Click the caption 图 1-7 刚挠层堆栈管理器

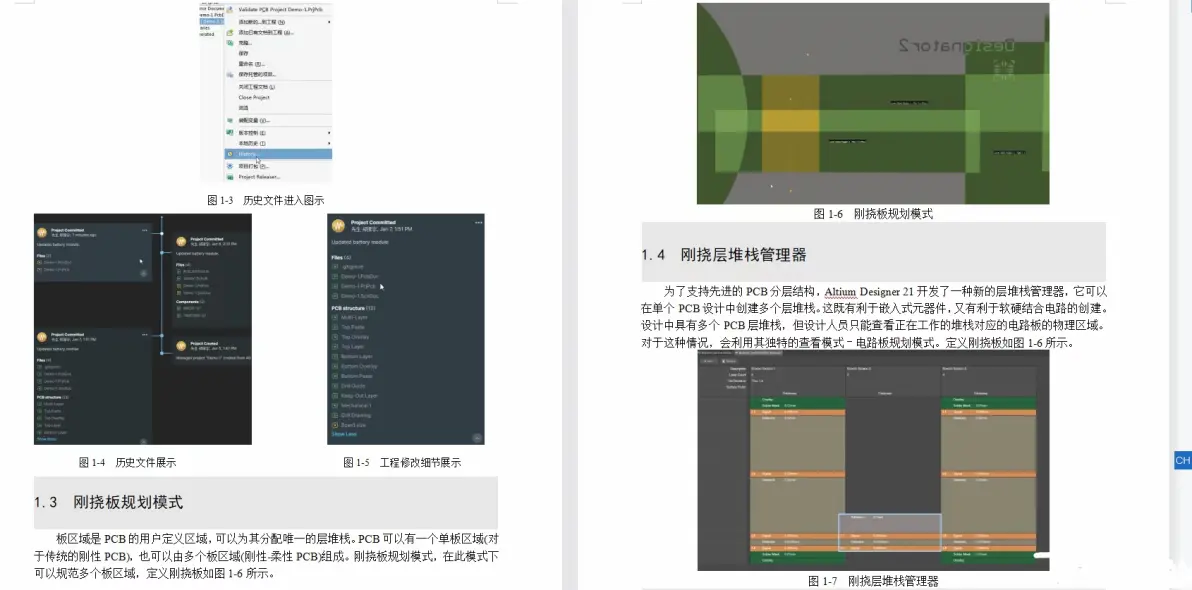tap(873, 582)
